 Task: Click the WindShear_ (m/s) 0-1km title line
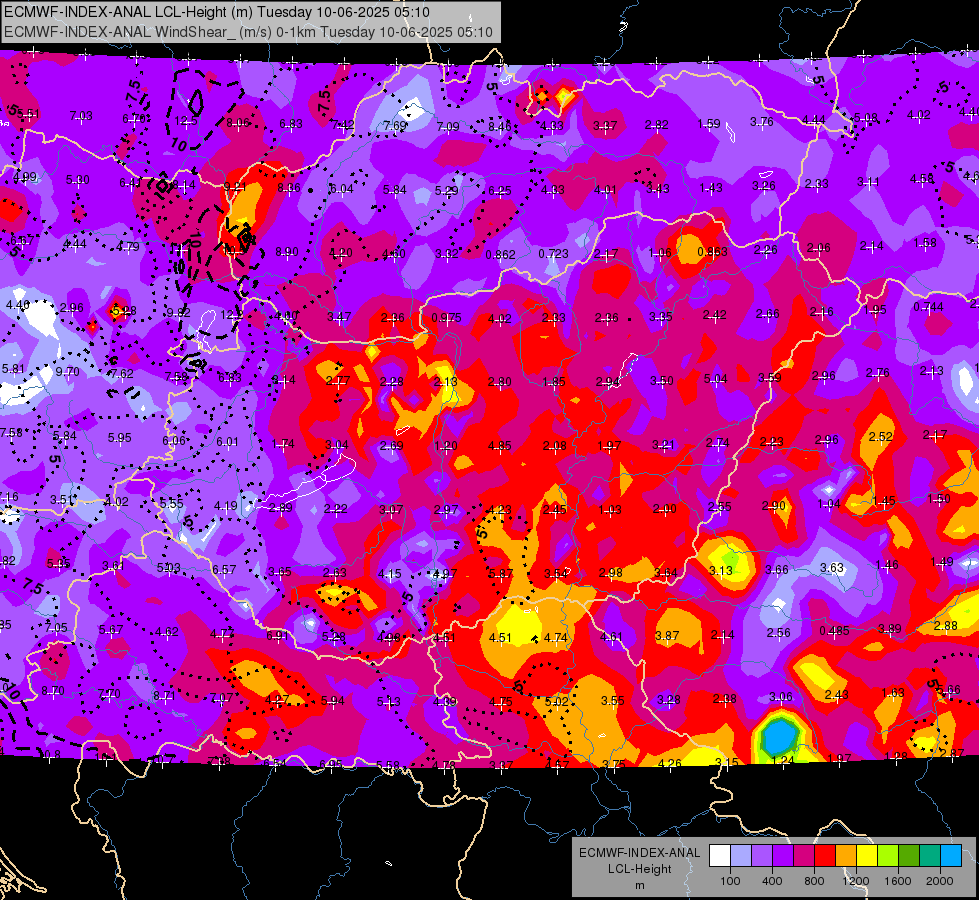pos(248,32)
